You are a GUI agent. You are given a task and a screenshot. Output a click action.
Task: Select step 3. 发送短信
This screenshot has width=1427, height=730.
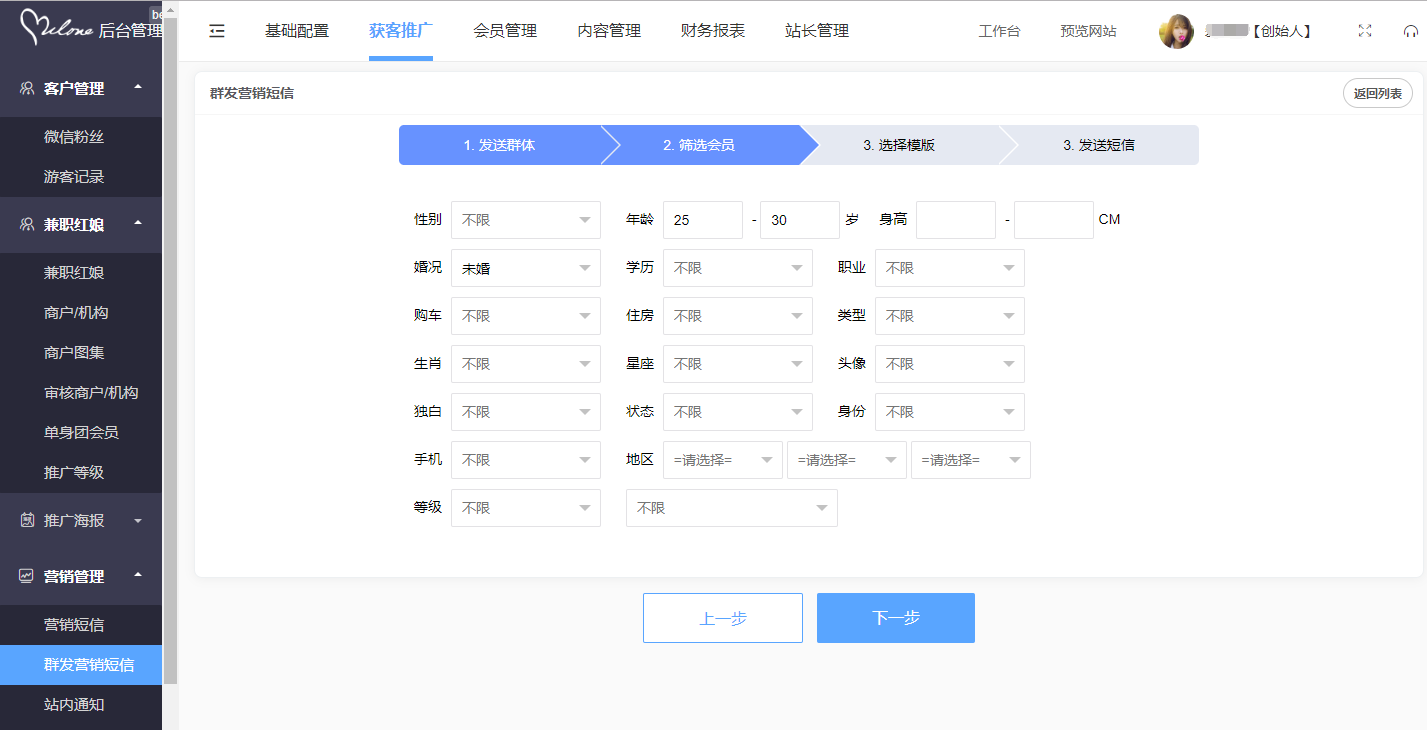pos(1099,145)
